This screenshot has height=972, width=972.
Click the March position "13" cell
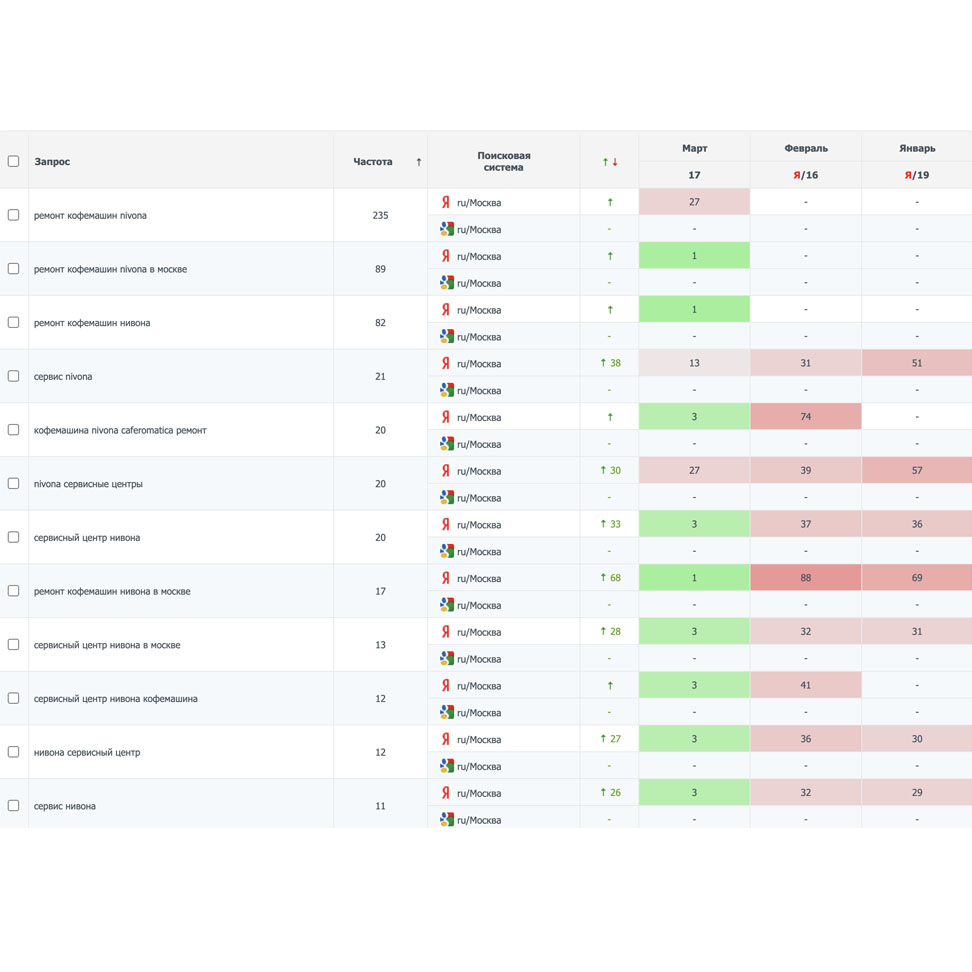694,363
